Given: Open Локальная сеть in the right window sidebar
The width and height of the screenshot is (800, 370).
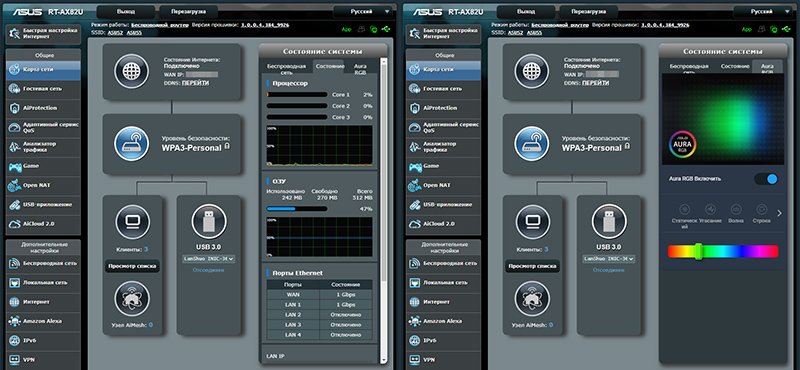Looking at the screenshot, I should tap(443, 283).
